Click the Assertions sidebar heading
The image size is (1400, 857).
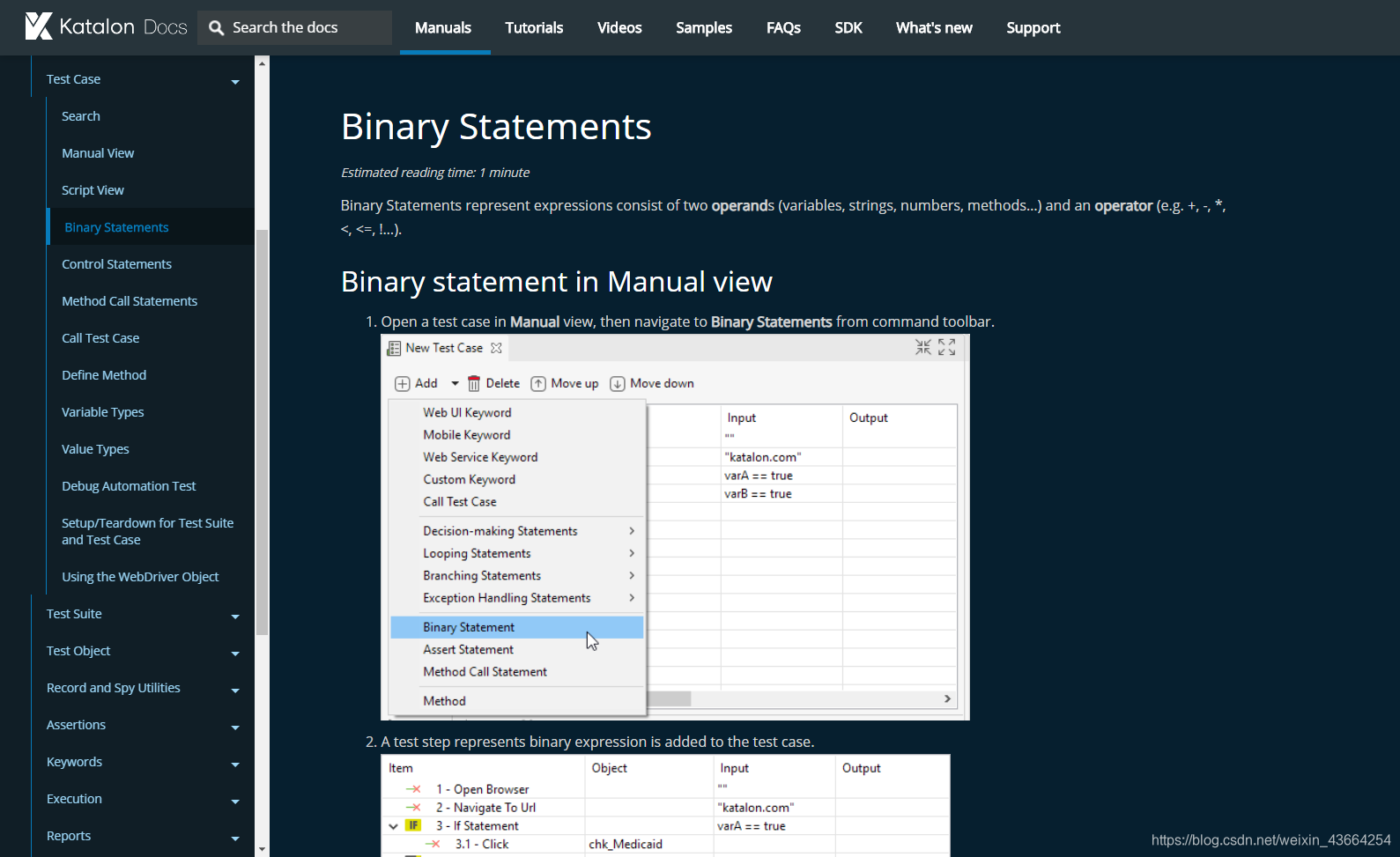76,725
